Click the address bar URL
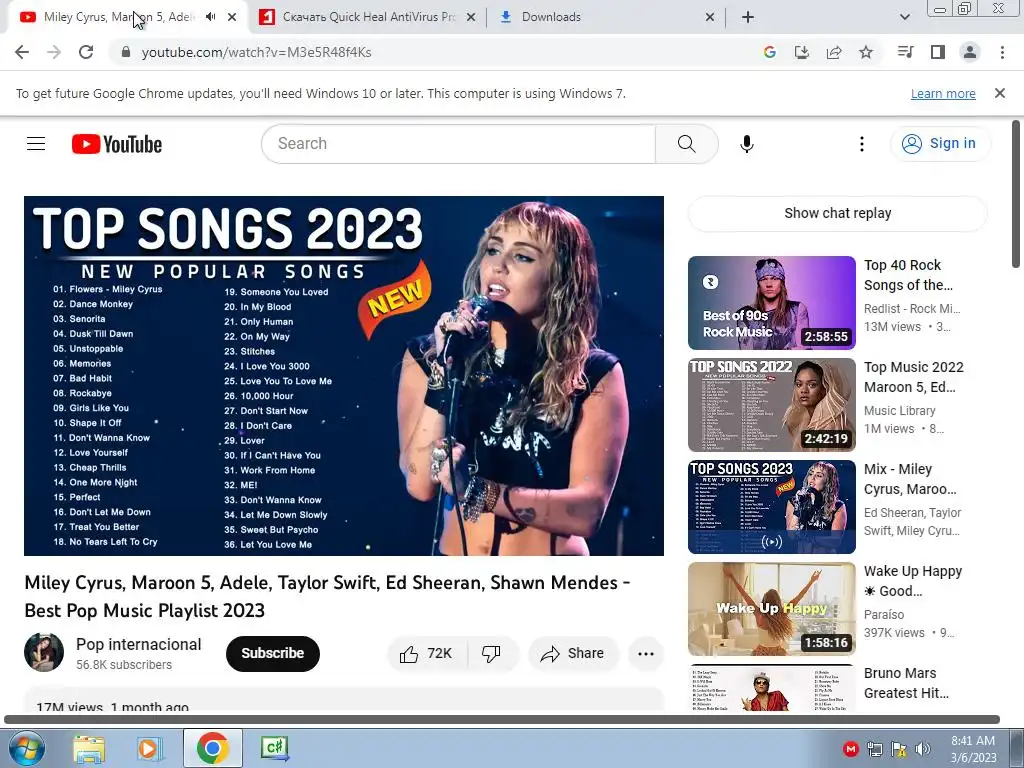Screen dimensions: 1024x768 click(x=256, y=52)
